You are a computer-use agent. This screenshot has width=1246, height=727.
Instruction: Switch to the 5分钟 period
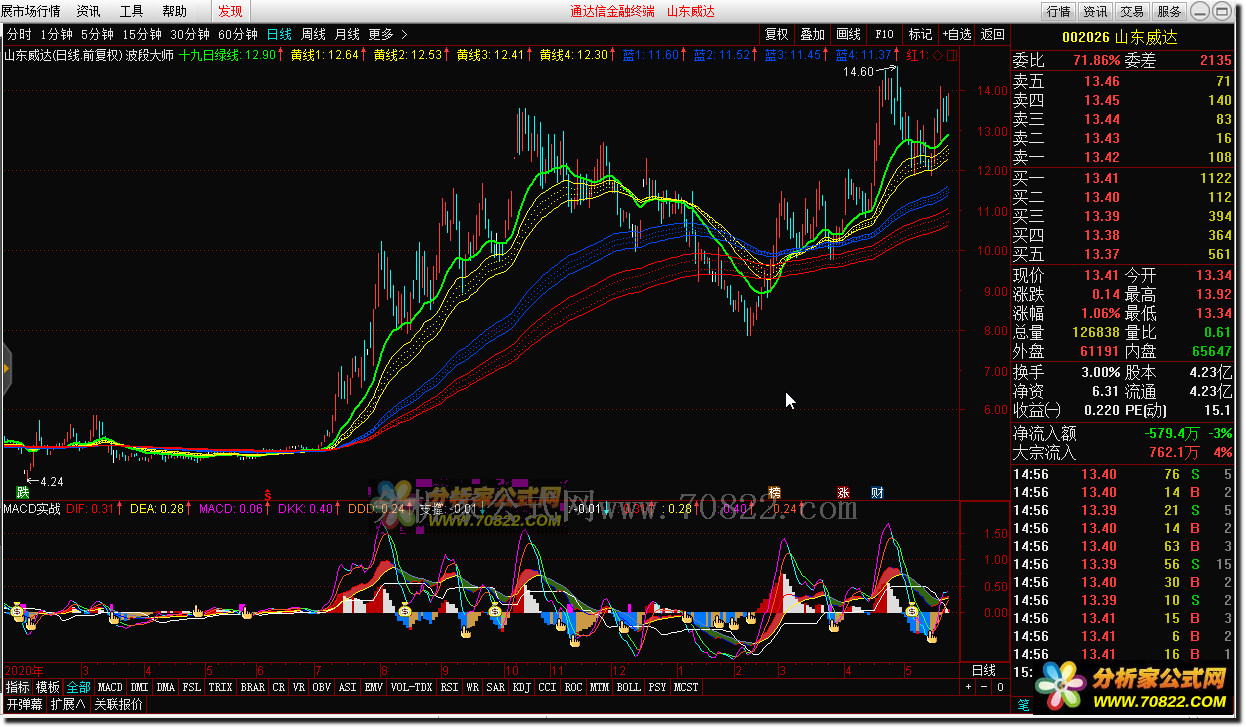[98, 33]
